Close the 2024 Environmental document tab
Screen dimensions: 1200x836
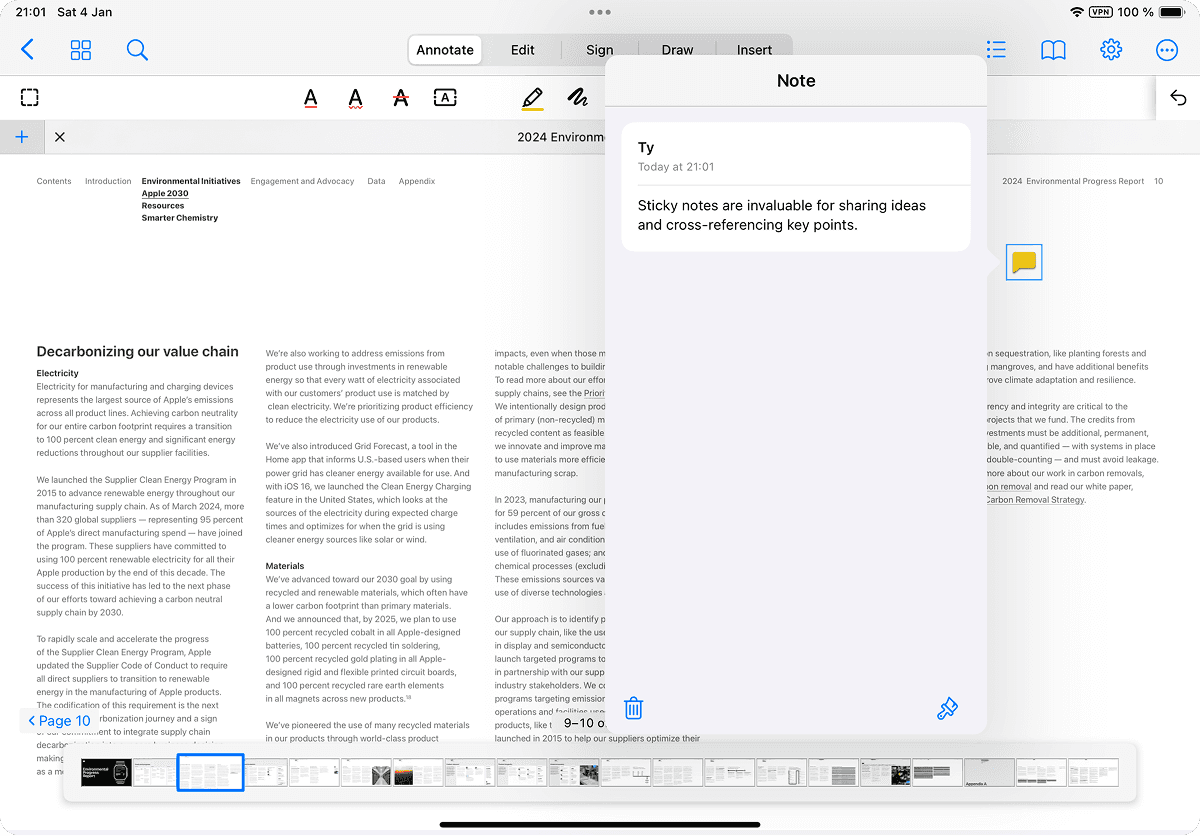click(x=60, y=137)
